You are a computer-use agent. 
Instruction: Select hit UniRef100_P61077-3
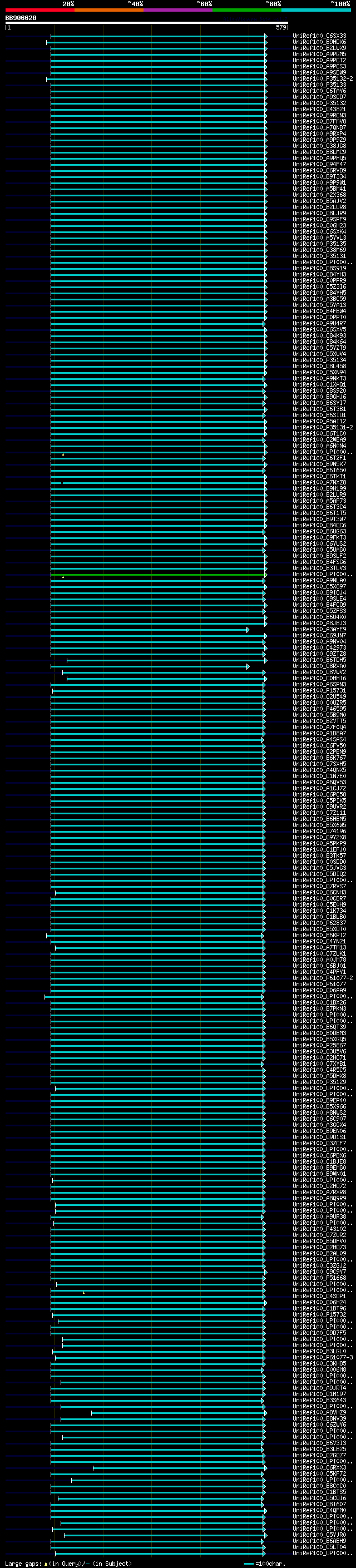point(323,1357)
